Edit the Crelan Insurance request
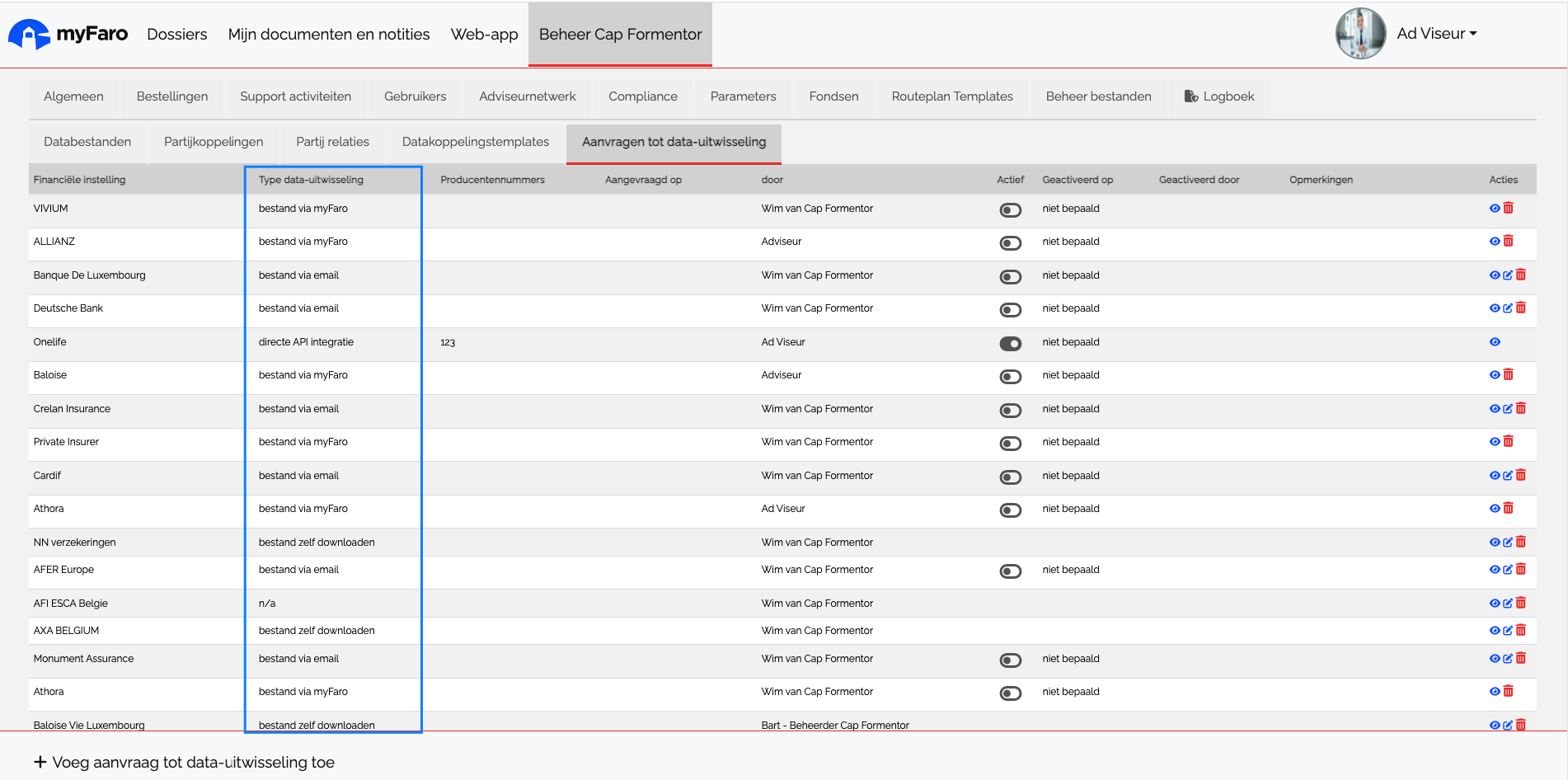The image size is (1568, 780). [1508, 409]
